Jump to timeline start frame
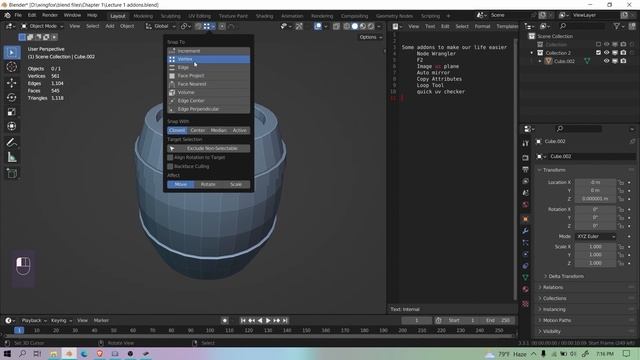 pos(243,320)
